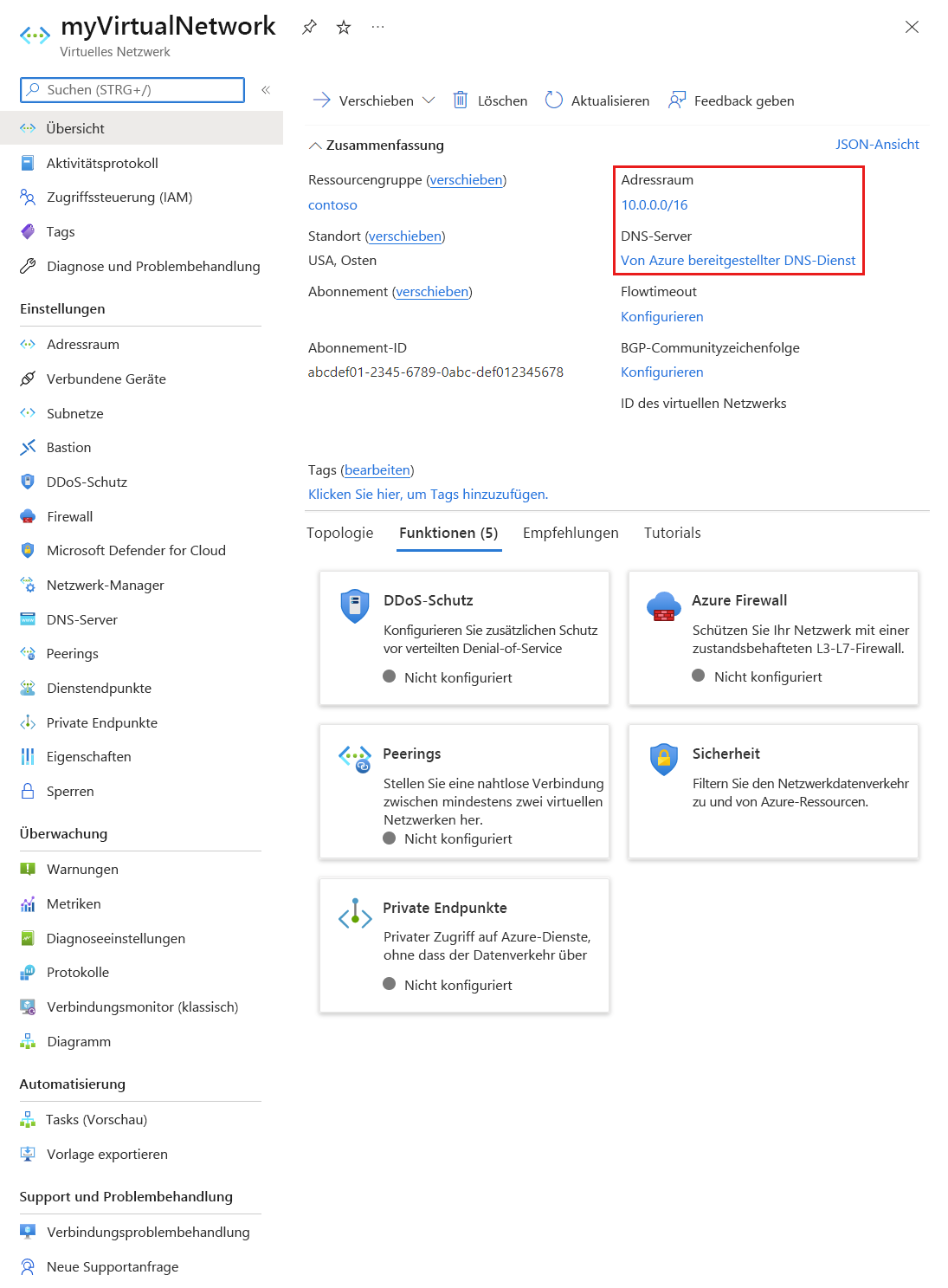
Task: Click the Zugriffssteuerung (IAM) icon
Action: [x=28, y=197]
